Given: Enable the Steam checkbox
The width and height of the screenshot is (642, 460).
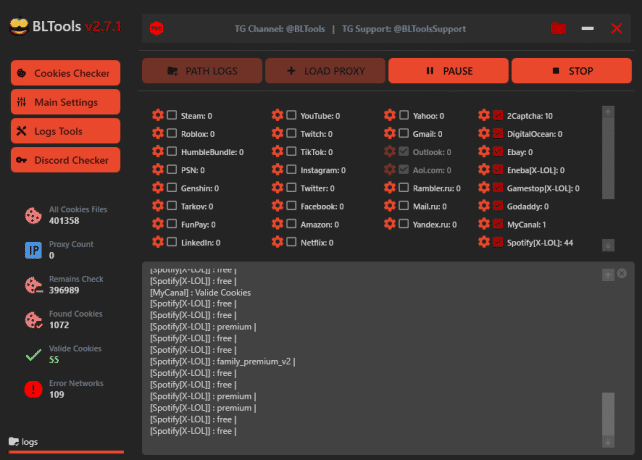Looking at the screenshot, I should click(172, 115).
